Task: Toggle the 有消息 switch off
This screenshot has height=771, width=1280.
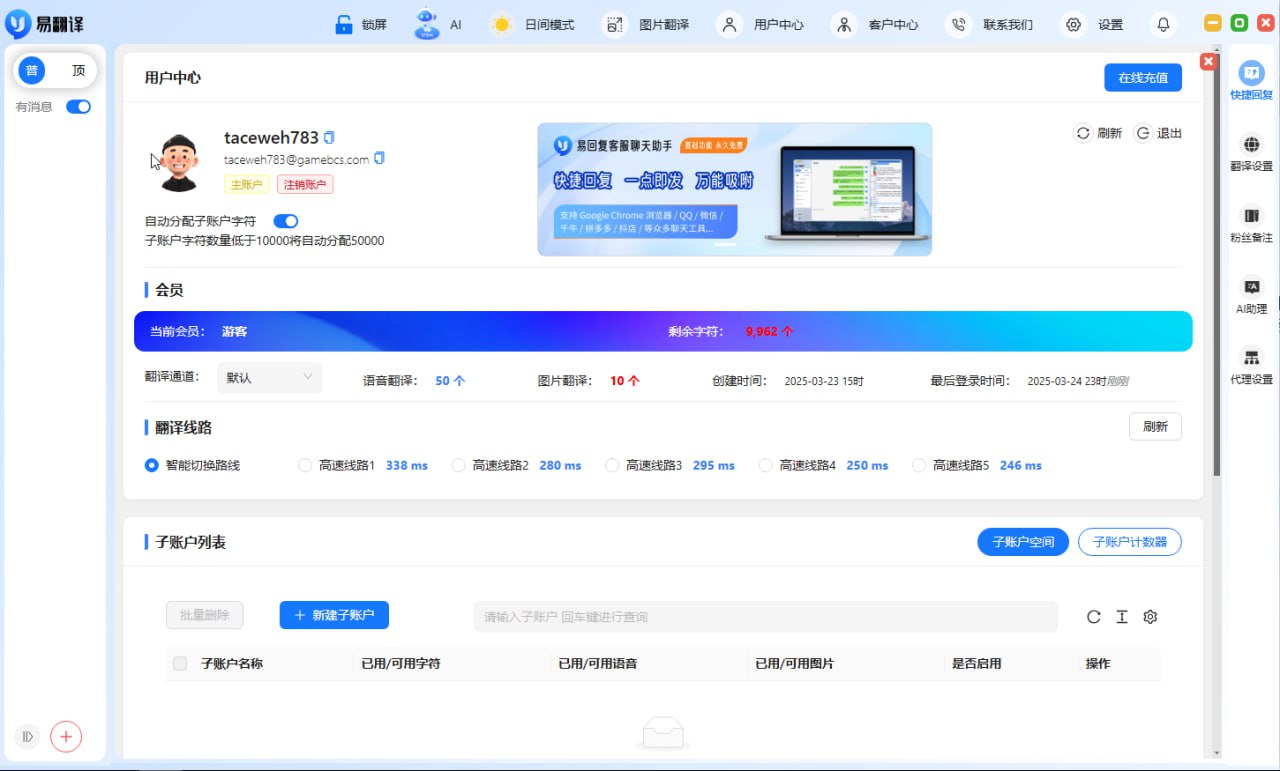Action: click(78, 106)
